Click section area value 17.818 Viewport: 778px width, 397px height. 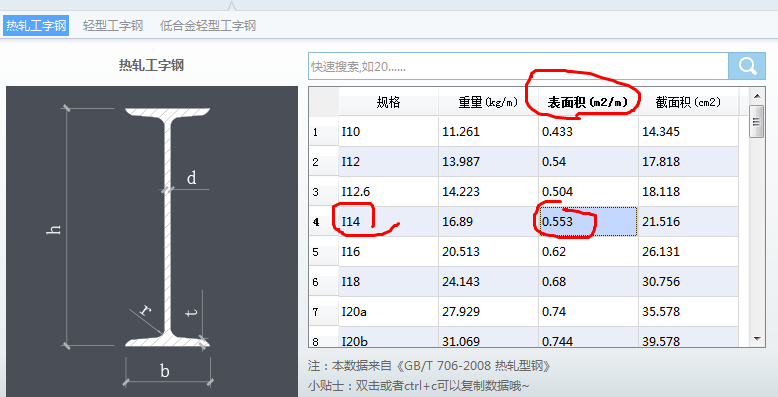[688, 162]
